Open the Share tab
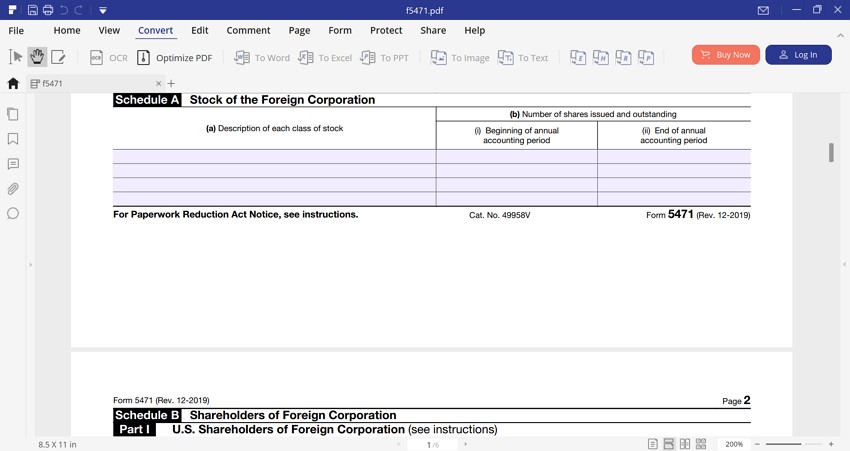Screen dimensions: 850x451 pyautogui.click(x=433, y=30)
